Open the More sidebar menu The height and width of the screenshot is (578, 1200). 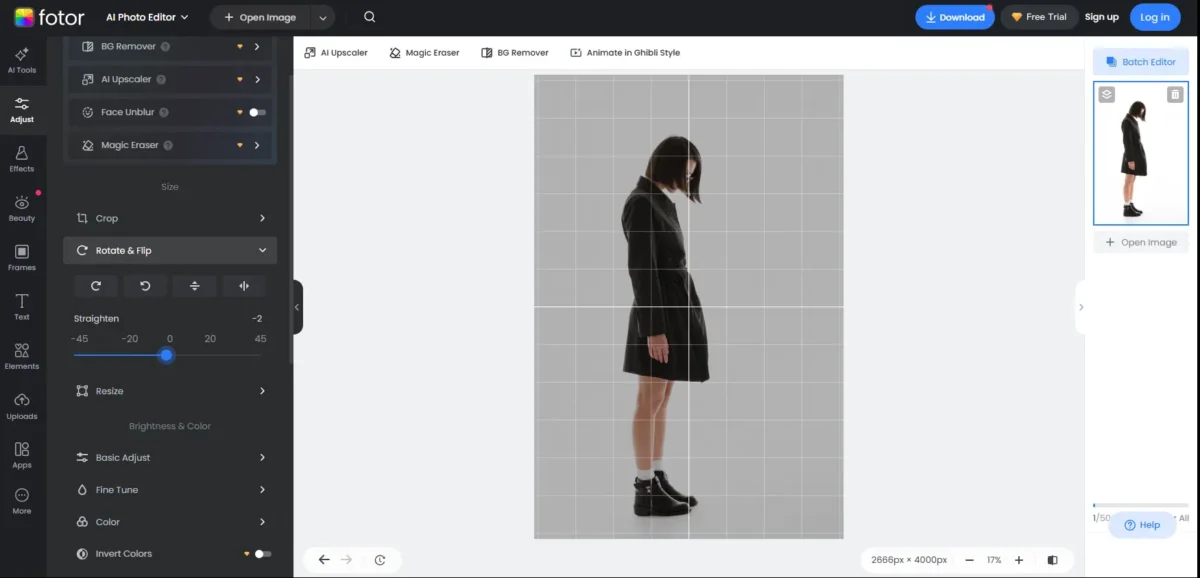22,501
